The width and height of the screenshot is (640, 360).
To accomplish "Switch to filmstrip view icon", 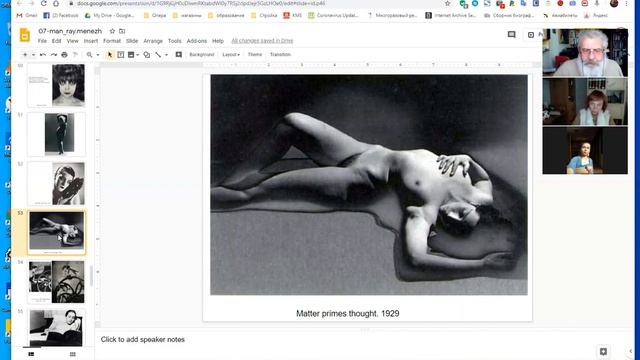I will (31, 354).
